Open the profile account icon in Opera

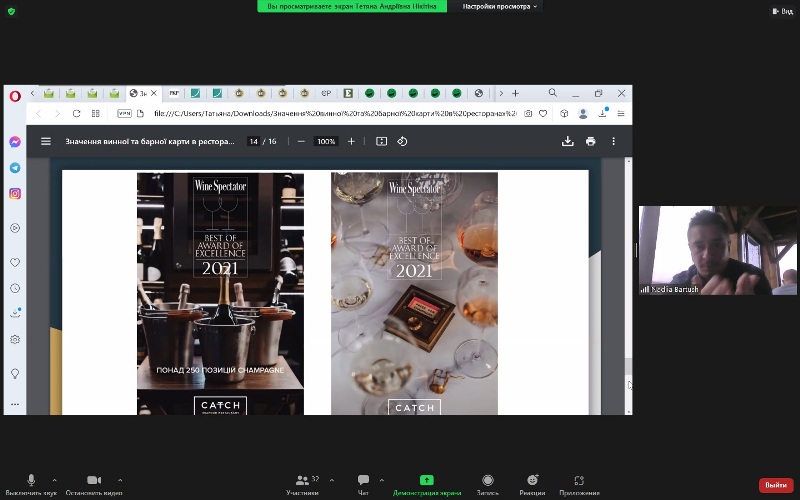point(583,113)
